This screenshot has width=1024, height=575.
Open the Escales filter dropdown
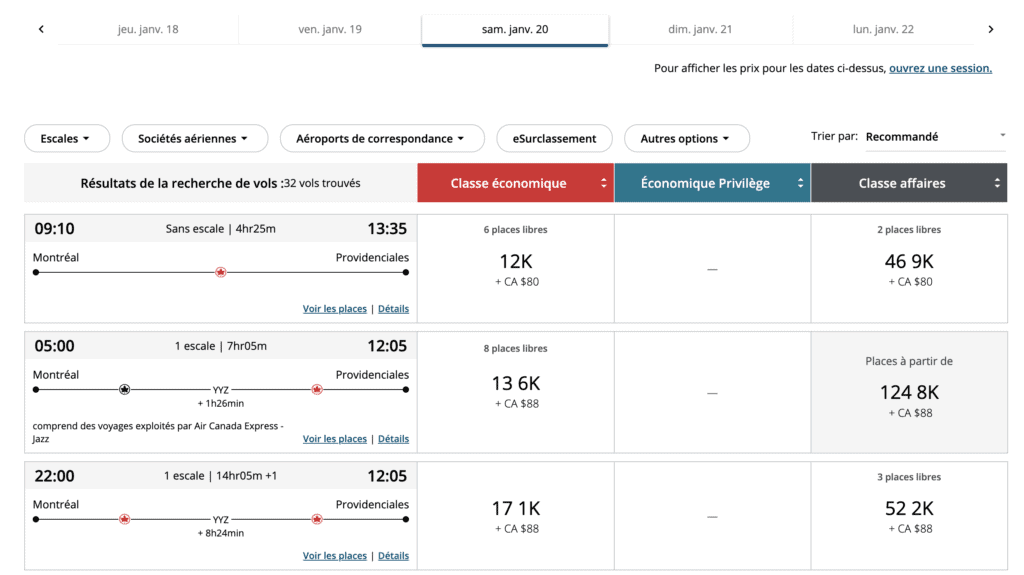coord(66,138)
